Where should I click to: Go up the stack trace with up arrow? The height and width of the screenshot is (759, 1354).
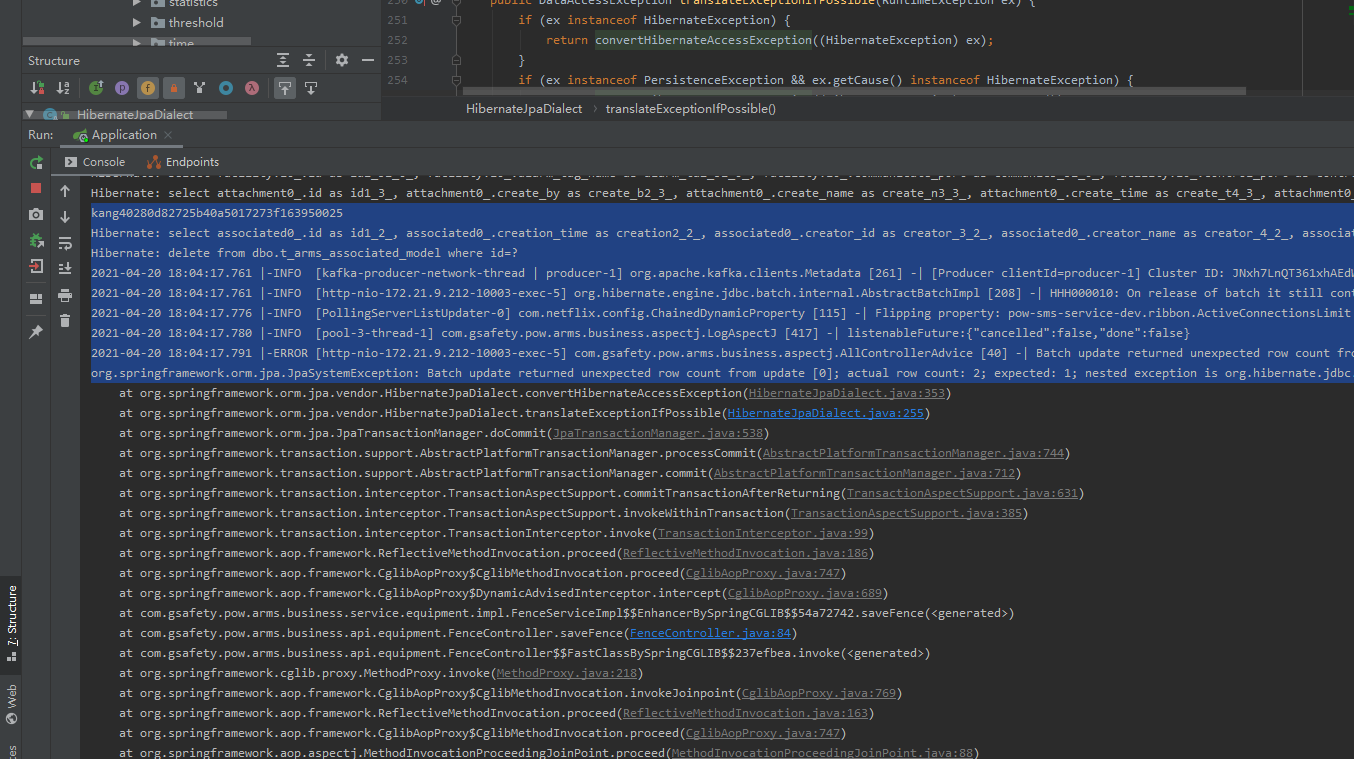tap(65, 191)
